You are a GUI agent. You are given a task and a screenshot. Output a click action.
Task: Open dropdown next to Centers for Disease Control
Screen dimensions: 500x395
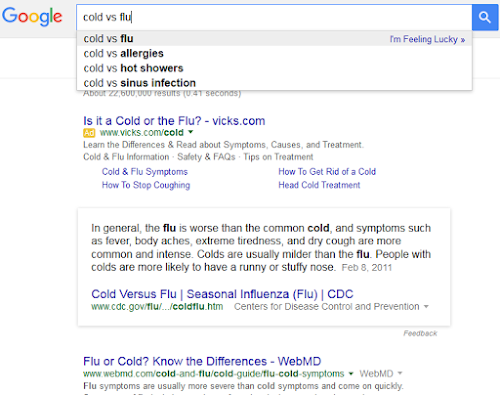click(x=426, y=307)
